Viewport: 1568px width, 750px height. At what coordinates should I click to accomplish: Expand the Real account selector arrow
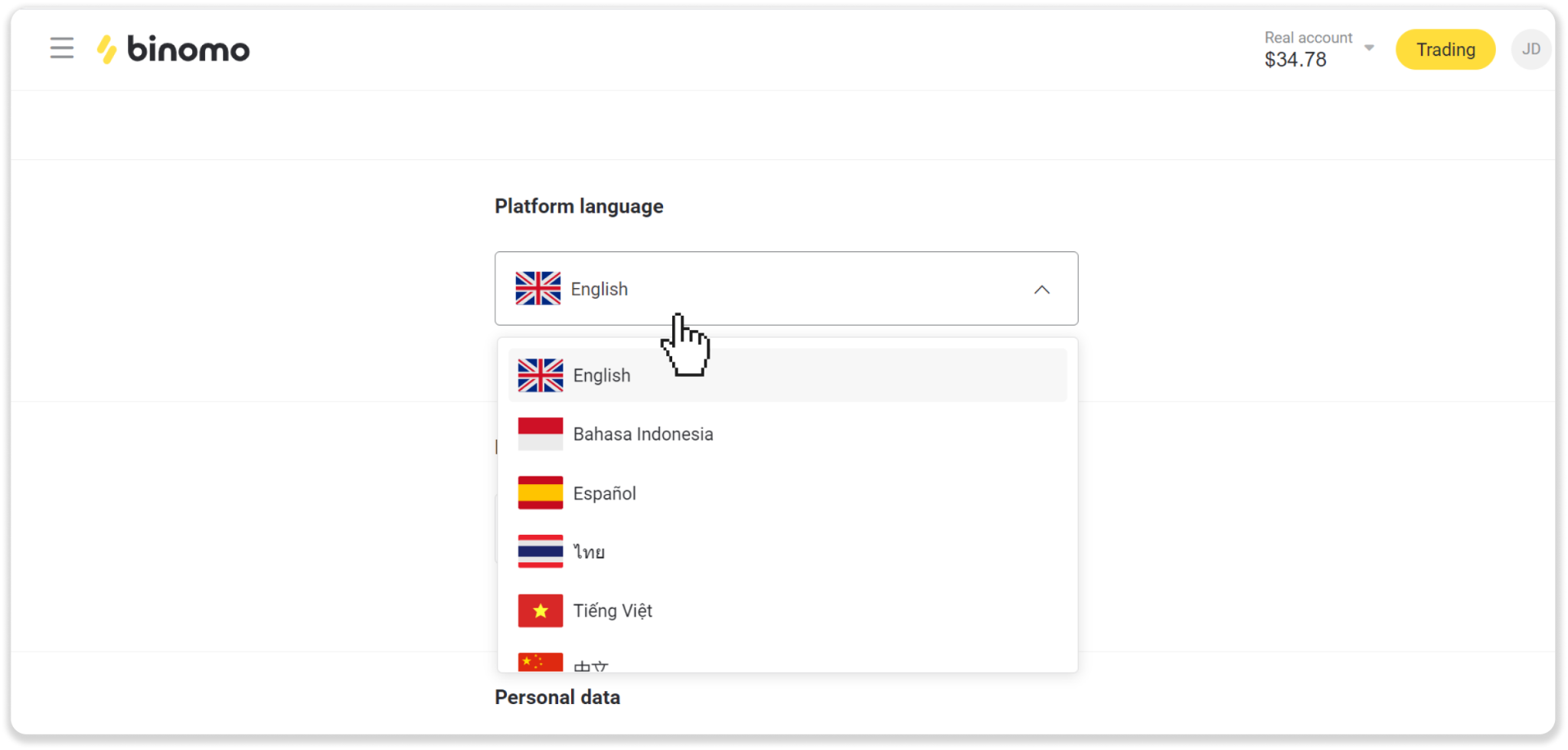point(1369,48)
